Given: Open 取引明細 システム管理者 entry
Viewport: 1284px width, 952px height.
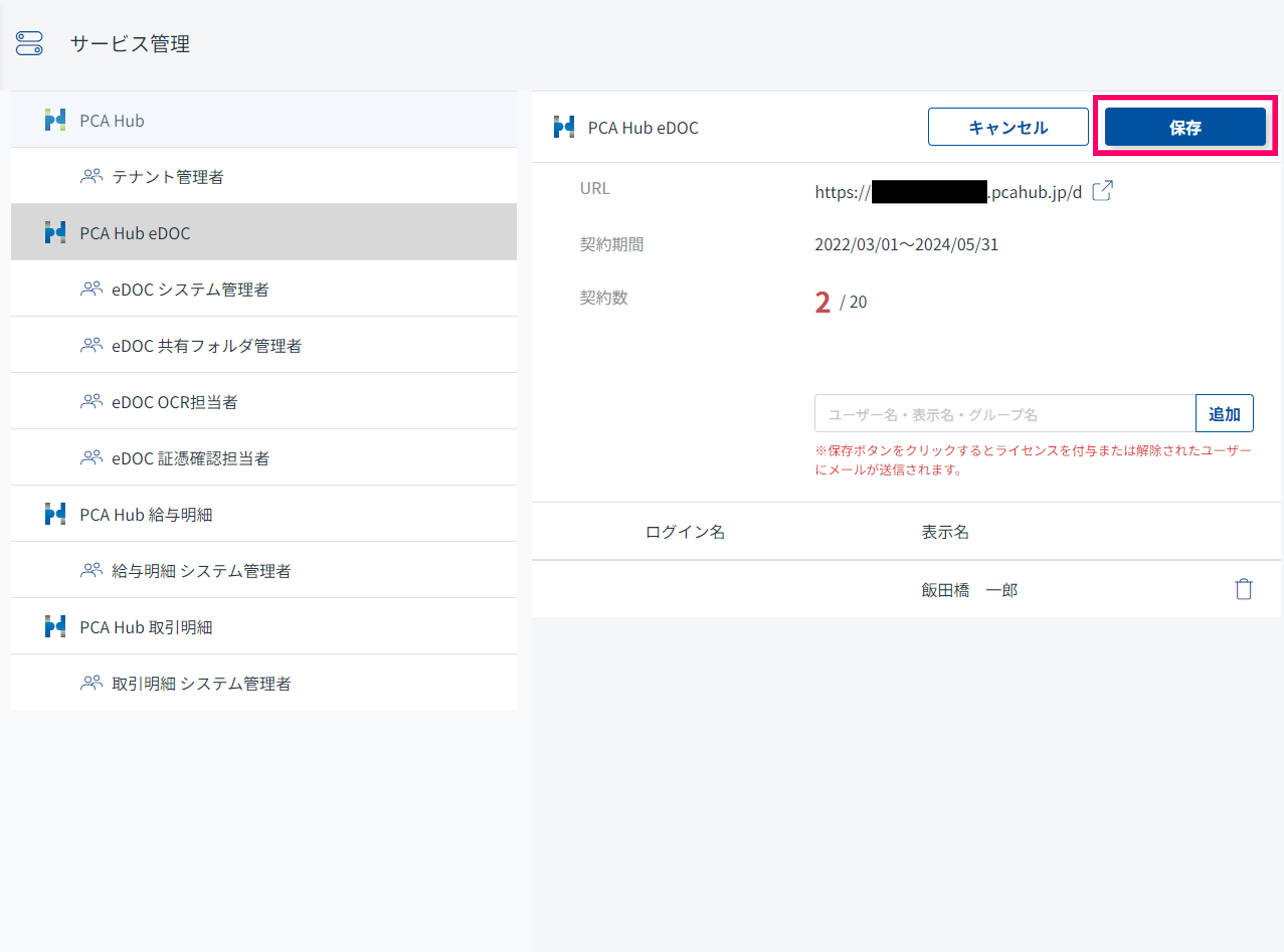Looking at the screenshot, I should point(201,684).
